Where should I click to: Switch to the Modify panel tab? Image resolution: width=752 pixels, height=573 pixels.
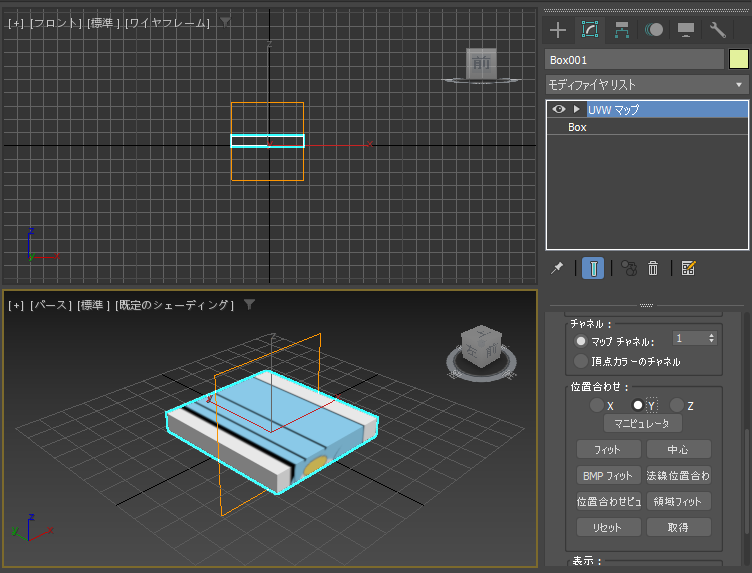590,30
